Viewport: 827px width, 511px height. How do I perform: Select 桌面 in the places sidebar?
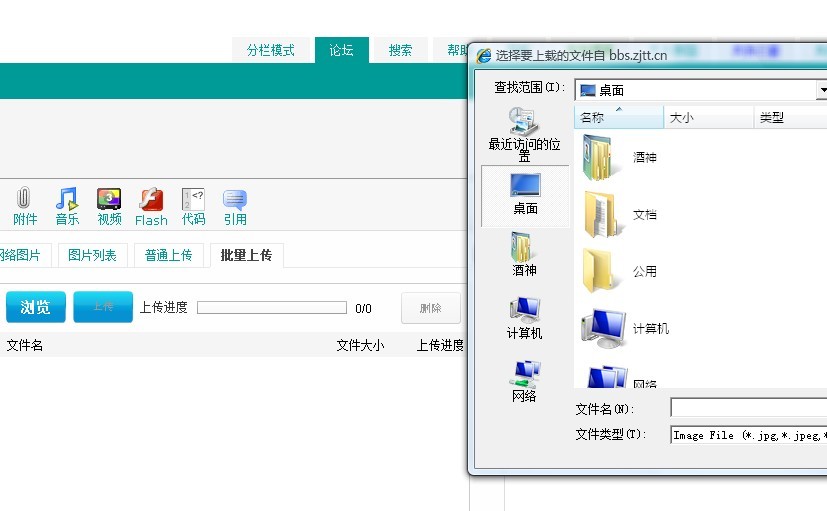click(x=525, y=193)
